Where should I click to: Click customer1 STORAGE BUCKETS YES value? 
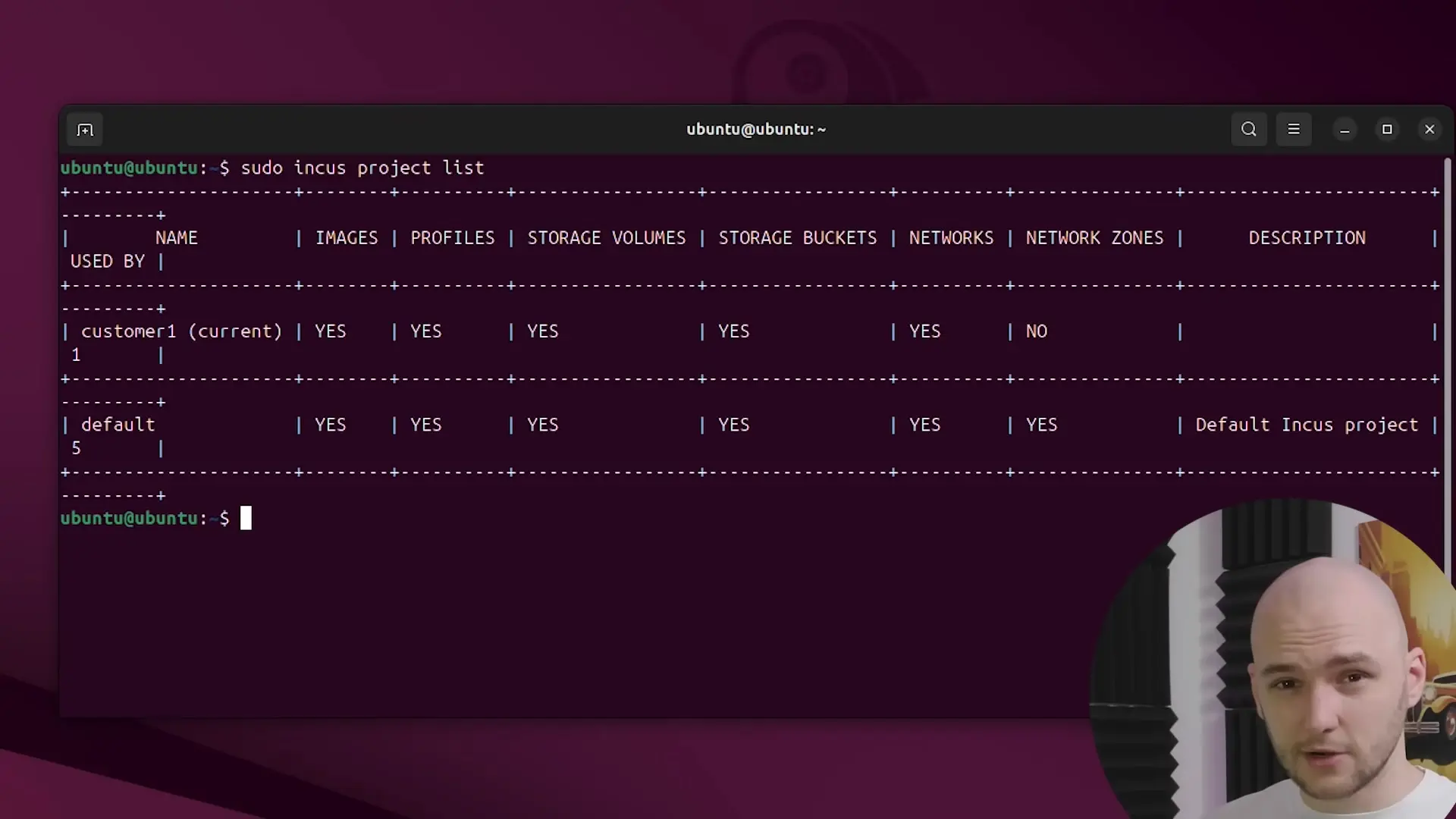(x=734, y=331)
